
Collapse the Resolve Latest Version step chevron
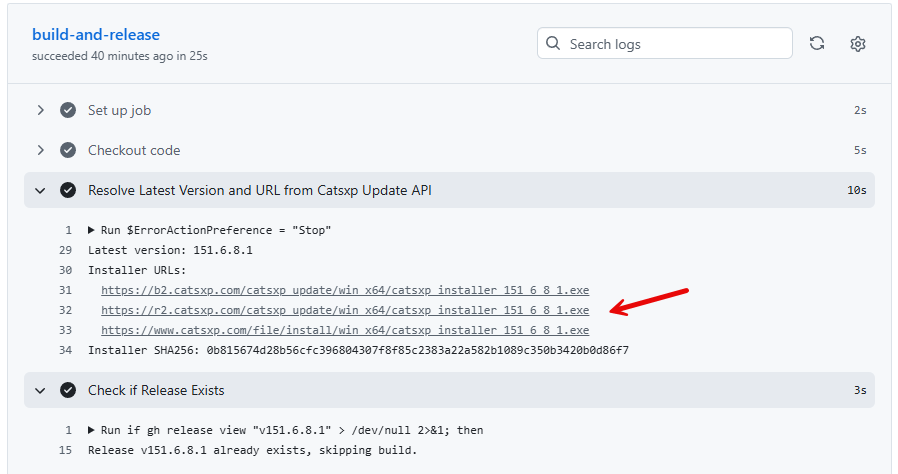pos(40,190)
